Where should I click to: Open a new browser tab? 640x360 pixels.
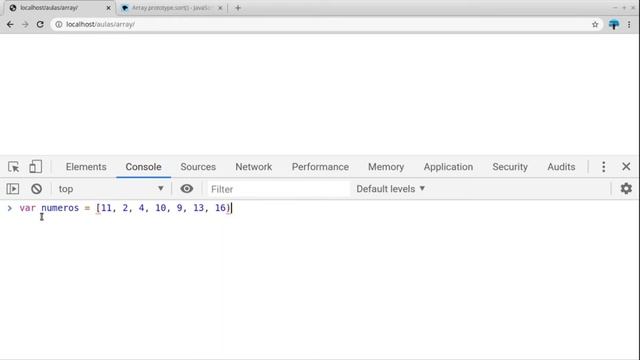[x=238, y=8]
